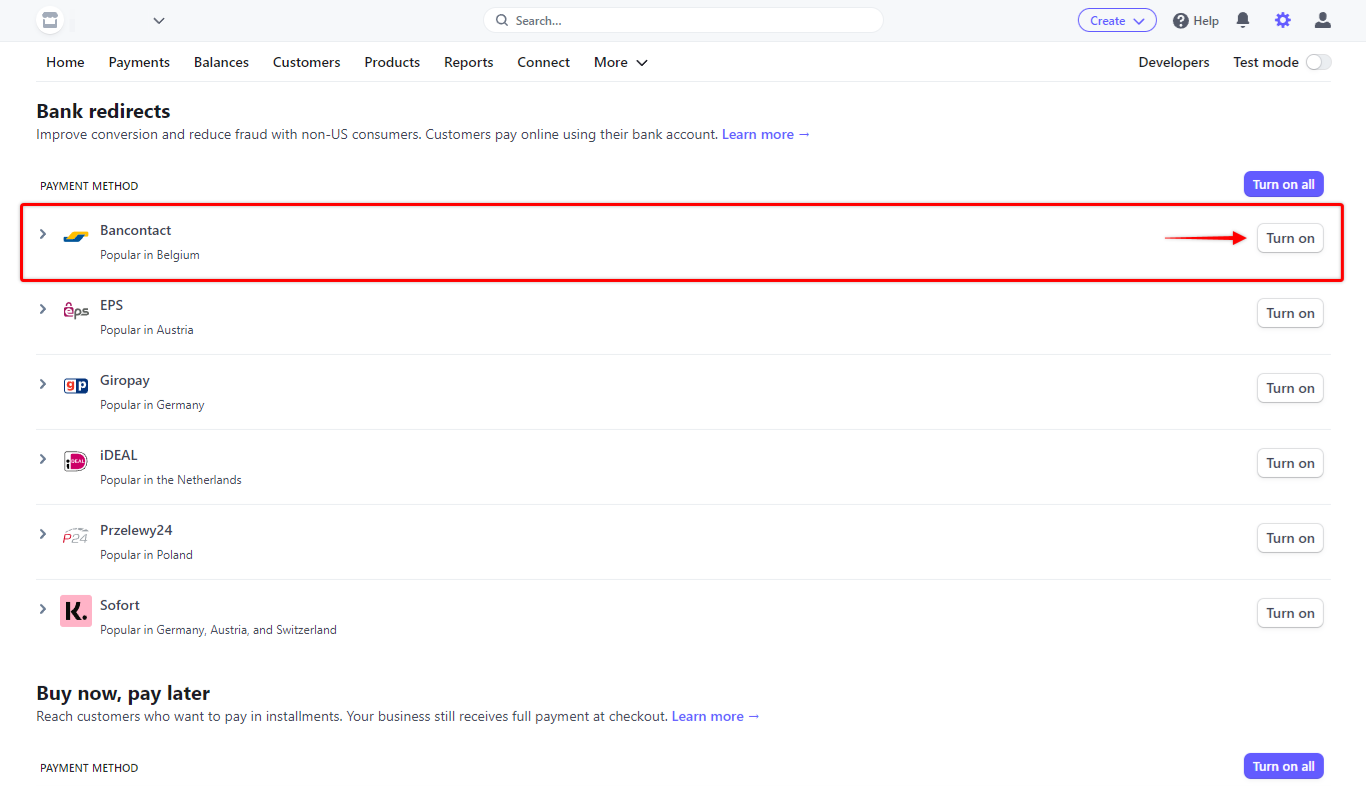Open the Products tab

pyautogui.click(x=392, y=62)
